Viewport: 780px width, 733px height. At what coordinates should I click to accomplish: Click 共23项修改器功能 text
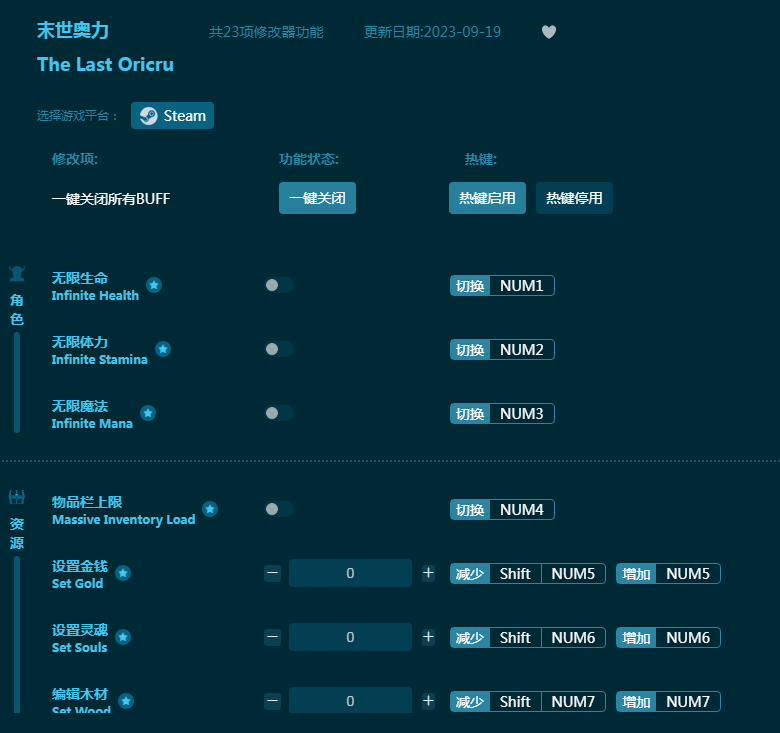click(x=266, y=32)
